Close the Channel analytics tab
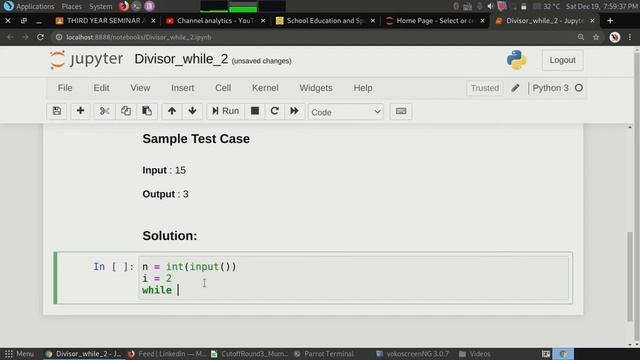This screenshot has width=640, height=360. pyautogui.click(x=263, y=20)
